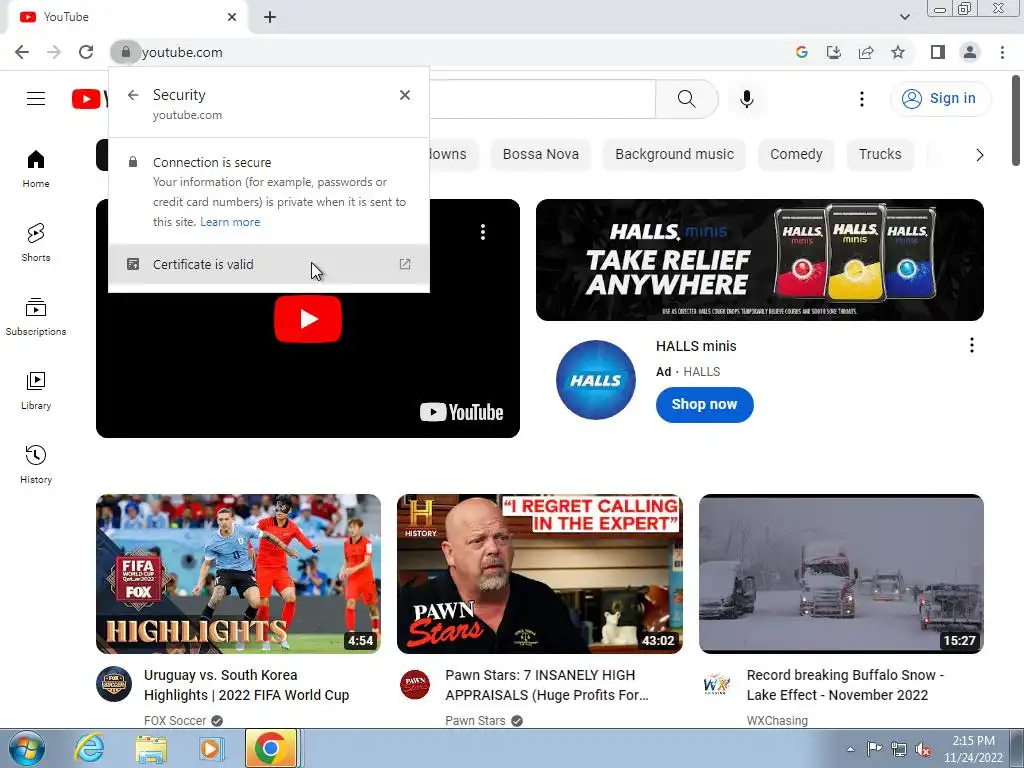Click the page vertical scrollbar
Screen dimensions: 1024x768
click(x=1016, y=121)
